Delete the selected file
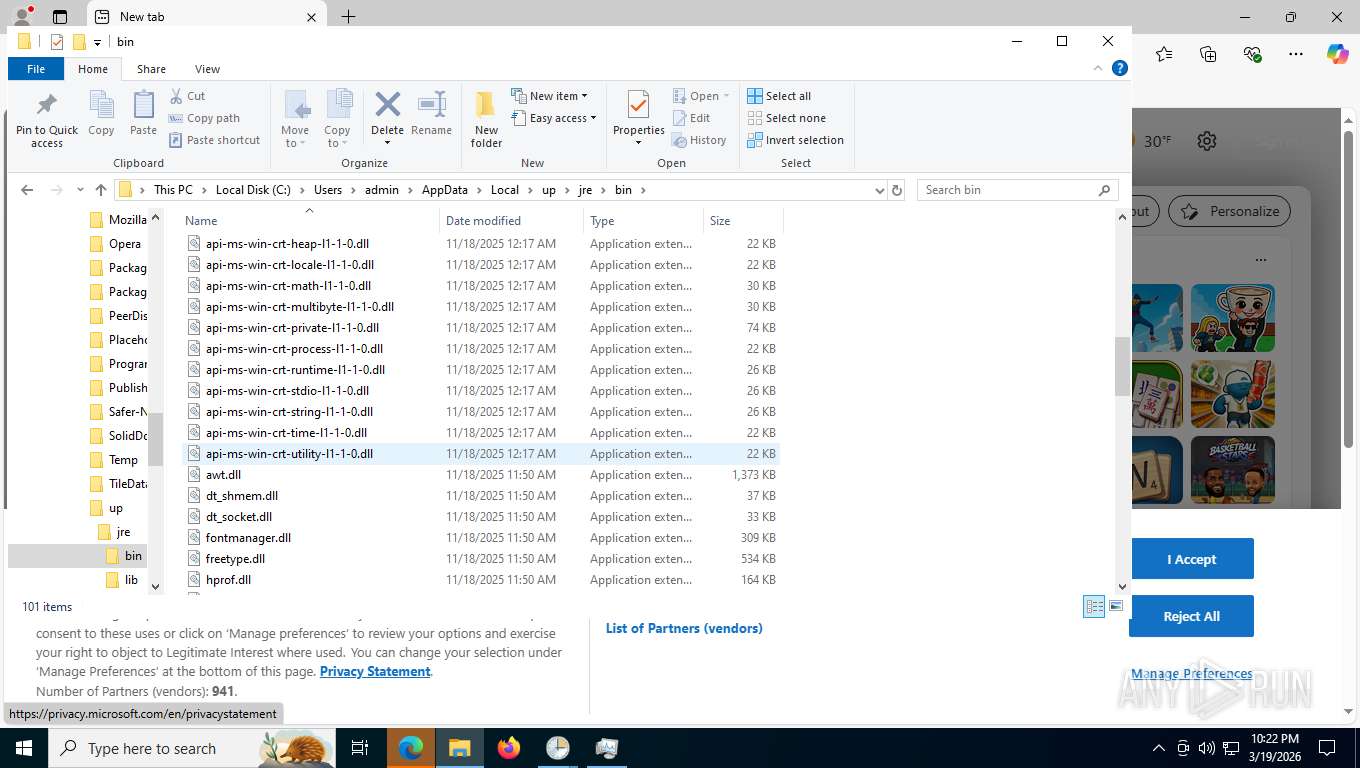 tap(387, 119)
